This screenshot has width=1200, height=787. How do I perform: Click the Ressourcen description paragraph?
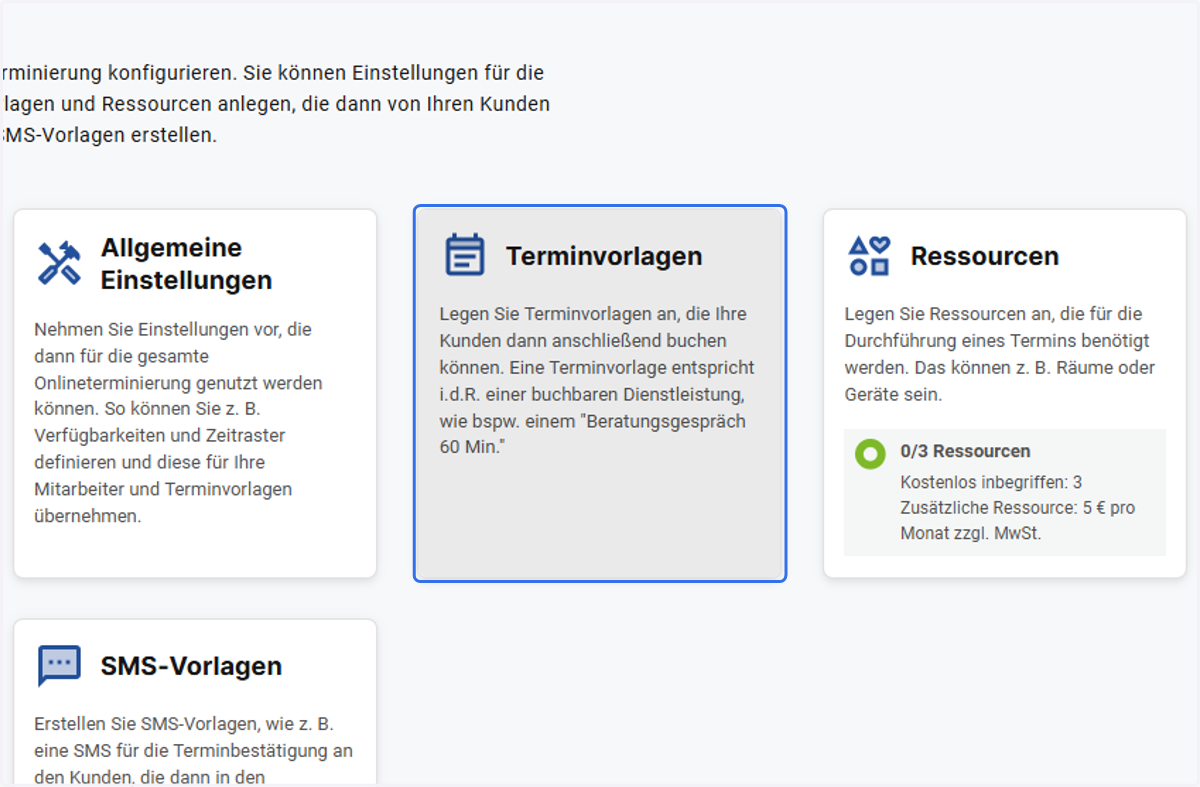click(1000, 354)
